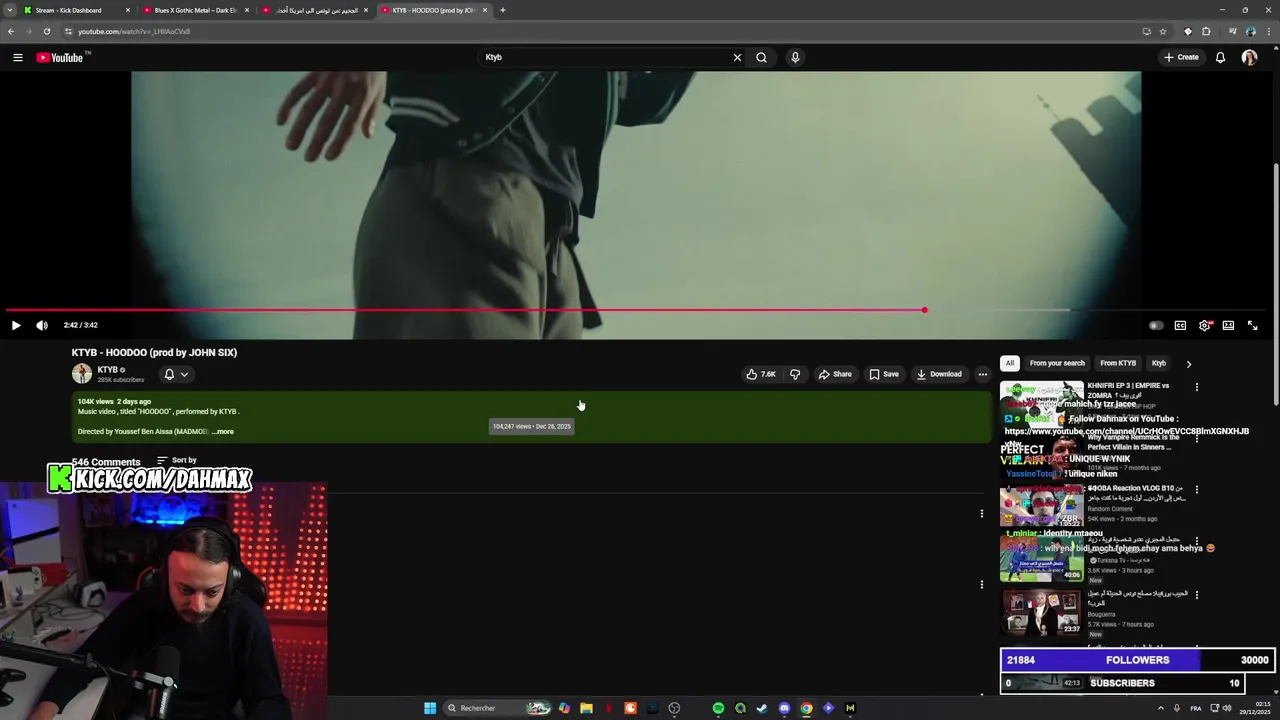Expand the subscription notification bell dropdown
The width and height of the screenshot is (1280, 720).
(176, 374)
